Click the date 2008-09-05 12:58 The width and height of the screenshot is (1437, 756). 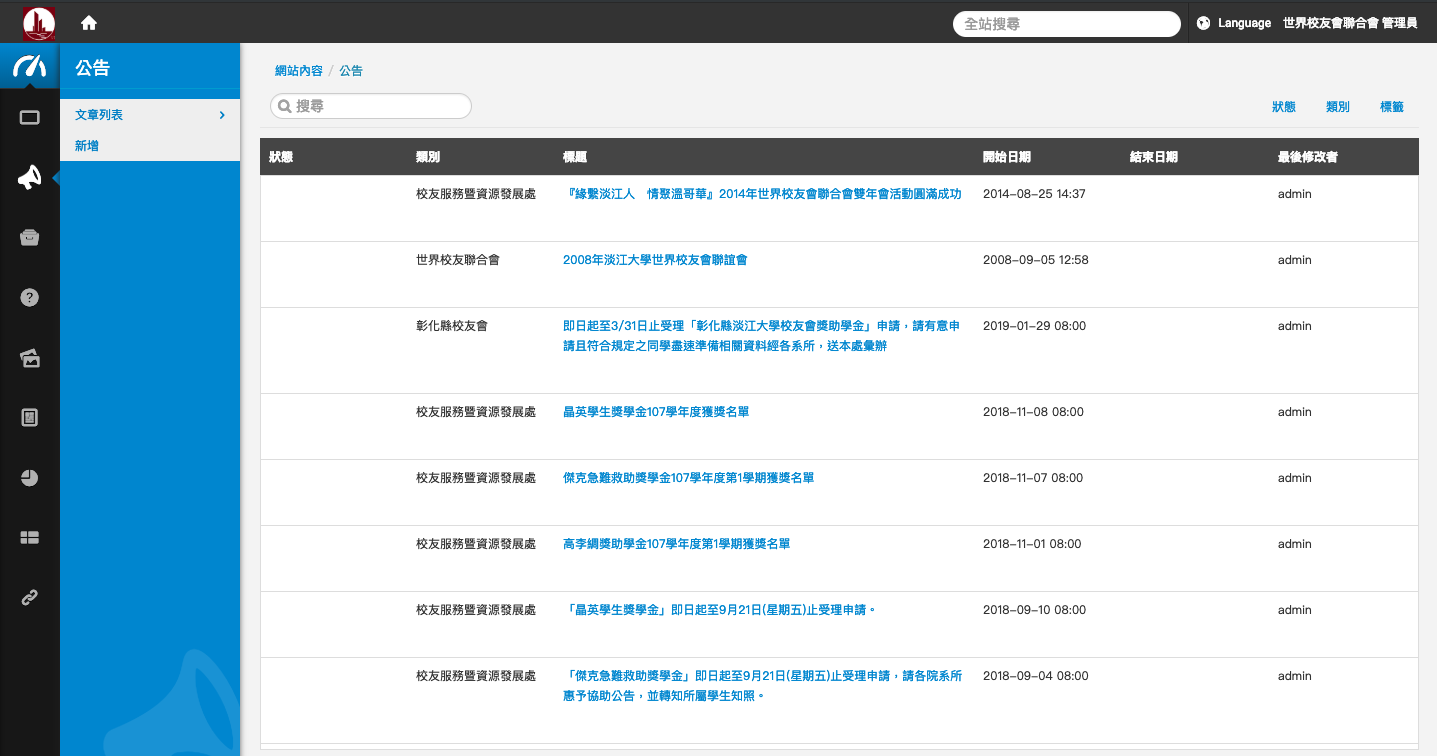coord(1036,260)
